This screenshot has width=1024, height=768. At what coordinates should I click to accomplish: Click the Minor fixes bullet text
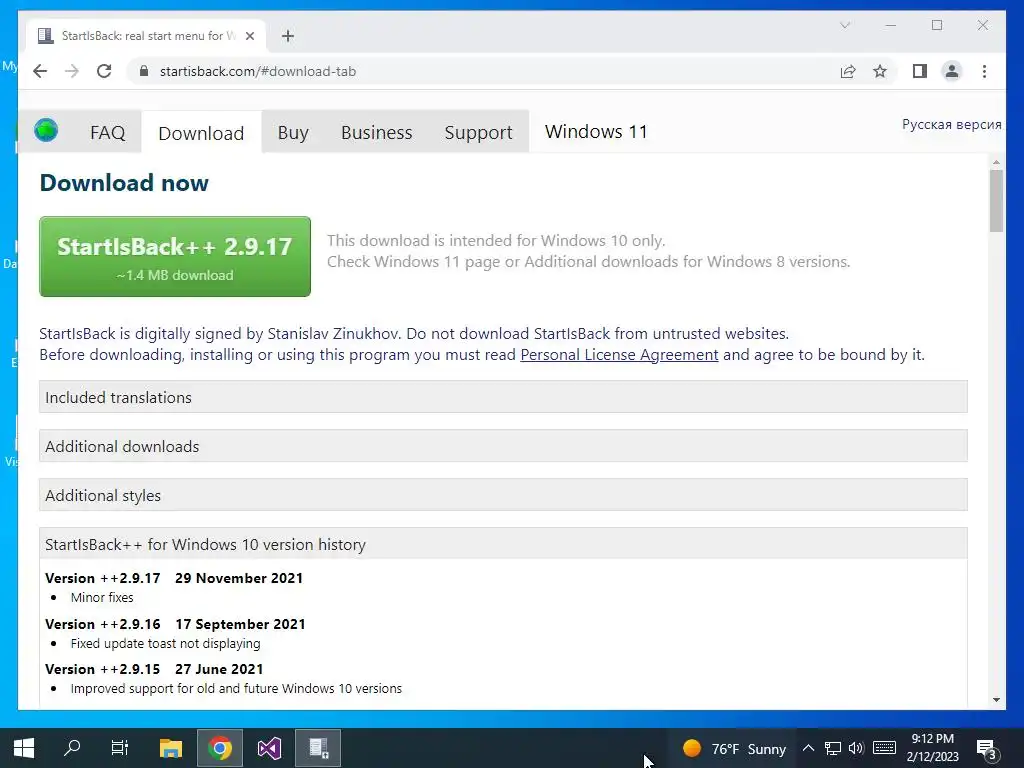pos(102,598)
